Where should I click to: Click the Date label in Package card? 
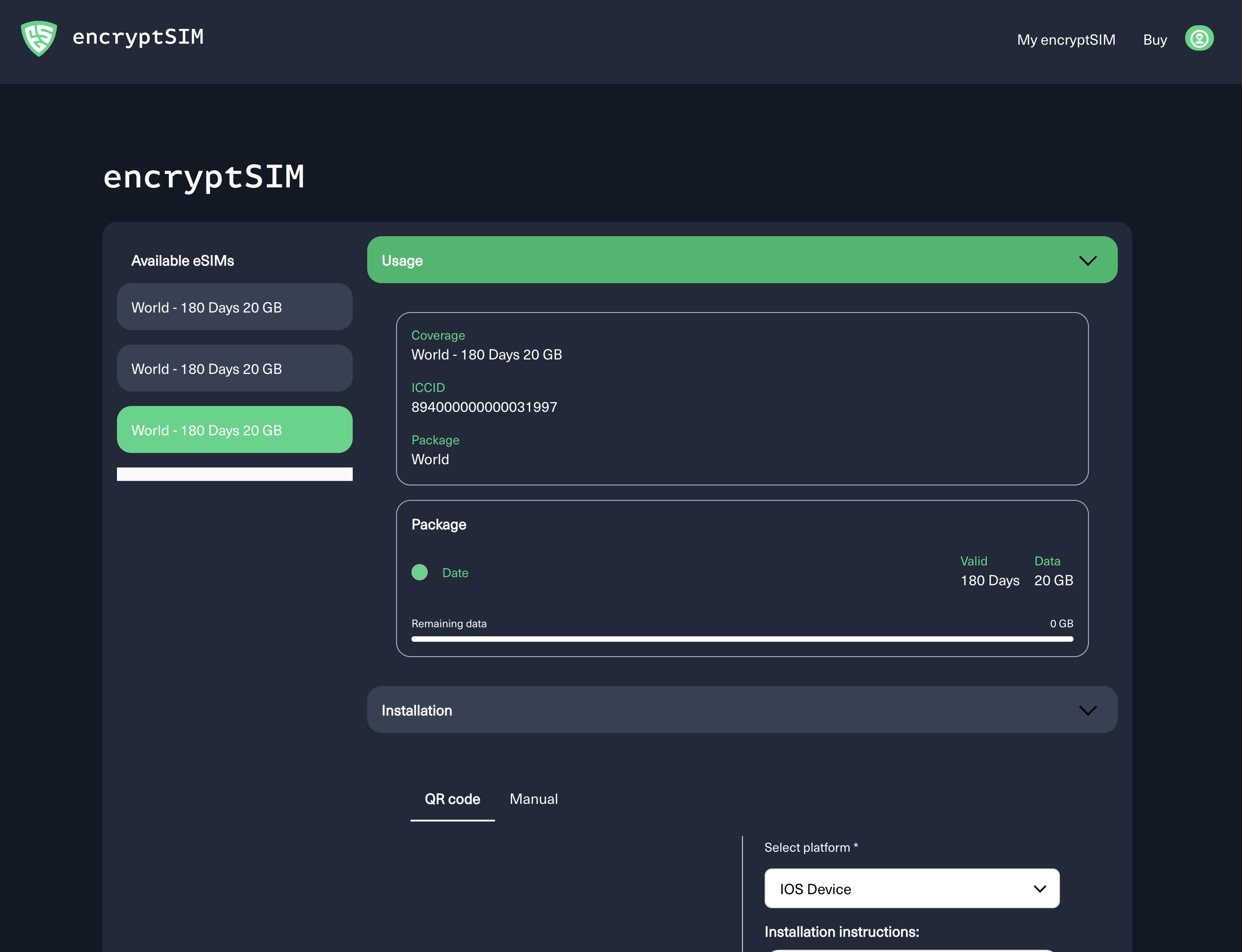coord(455,573)
